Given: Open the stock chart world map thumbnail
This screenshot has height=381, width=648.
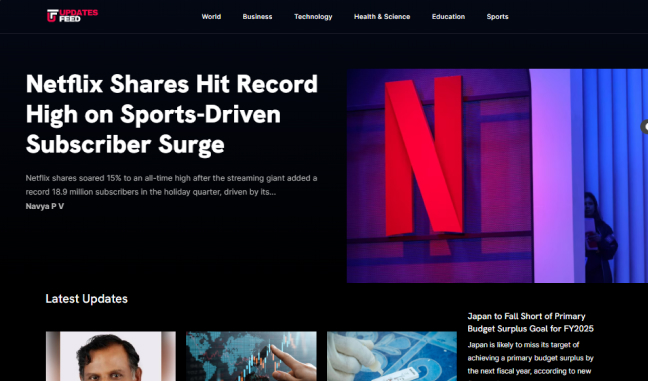Looking at the screenshot, I should point(251,356).
